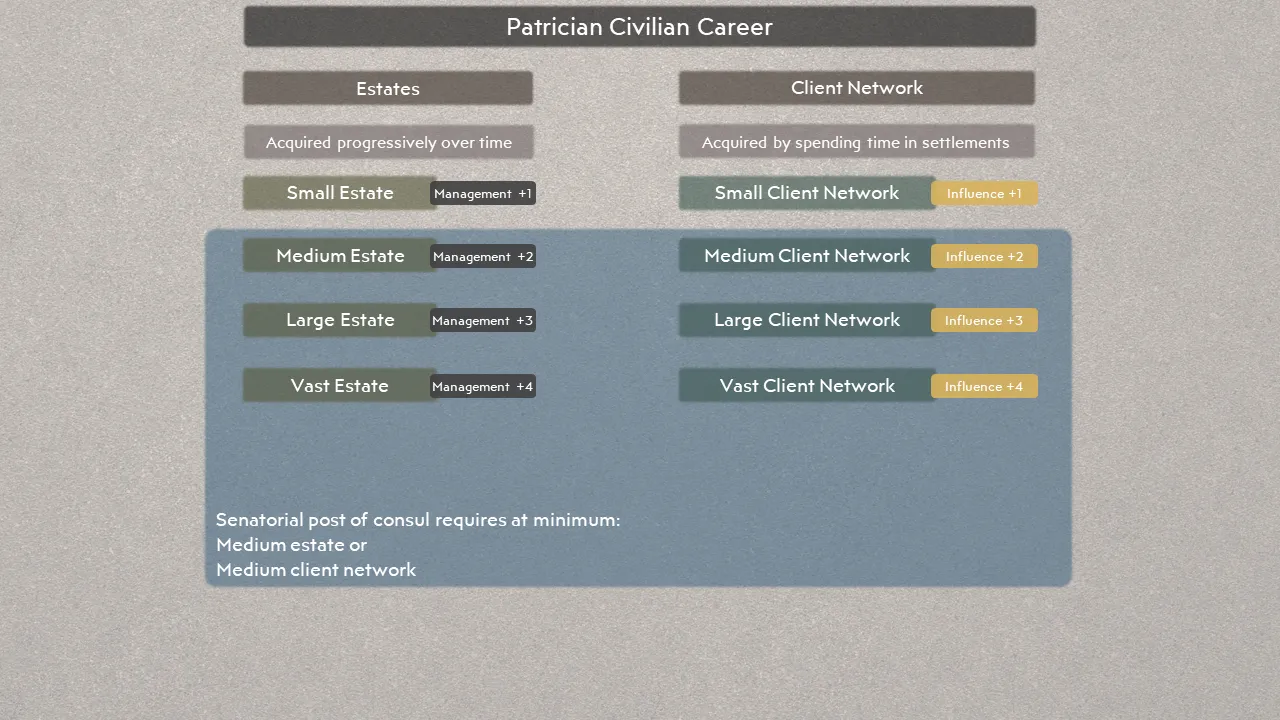Select the Medium Client Network box
The image size is (1280, 720).
807,256
